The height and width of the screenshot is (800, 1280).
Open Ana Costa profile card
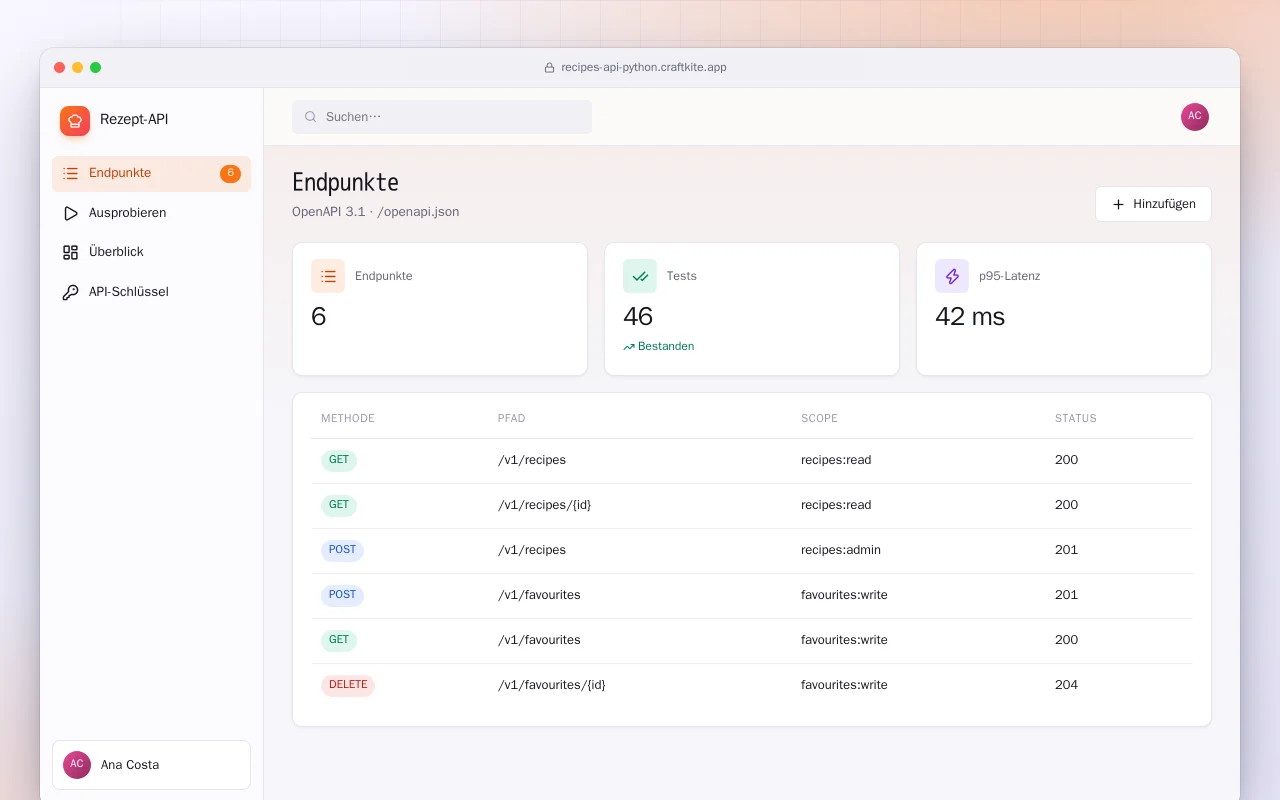(x=151, y=765)
